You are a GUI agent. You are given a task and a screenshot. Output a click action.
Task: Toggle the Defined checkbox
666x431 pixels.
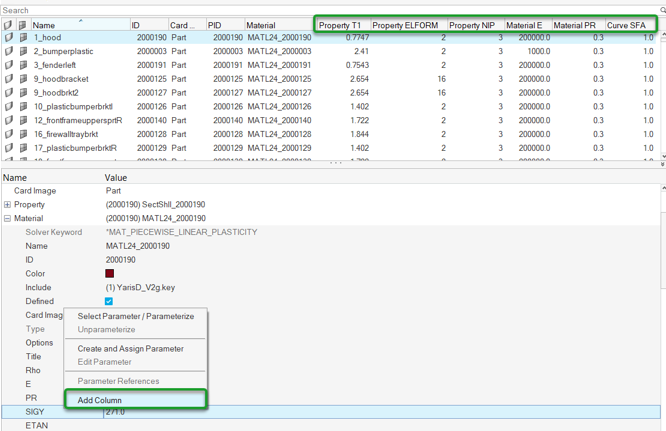(x=109, y=301)
